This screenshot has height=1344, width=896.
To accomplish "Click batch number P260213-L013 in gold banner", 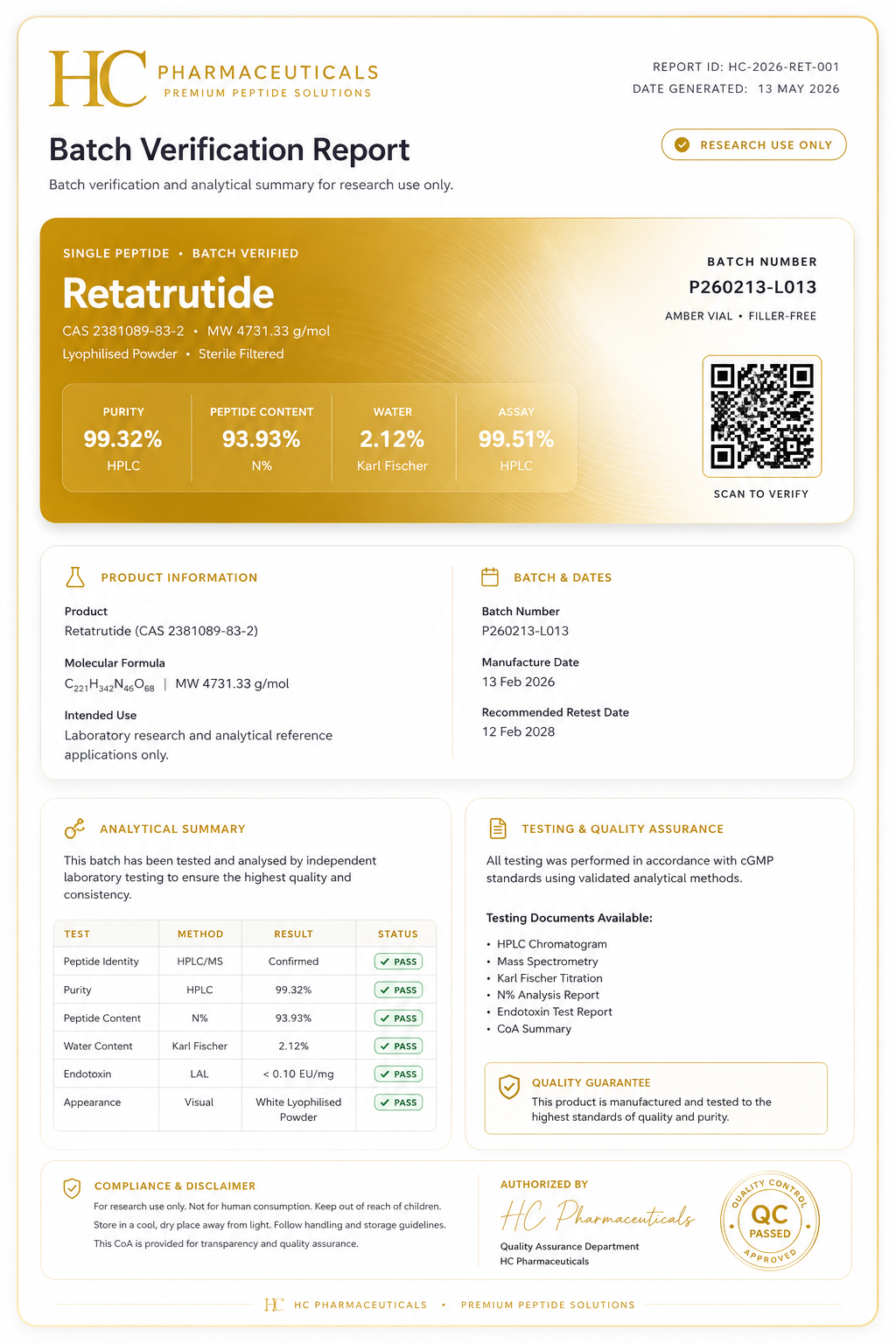I will pos(753,287).
